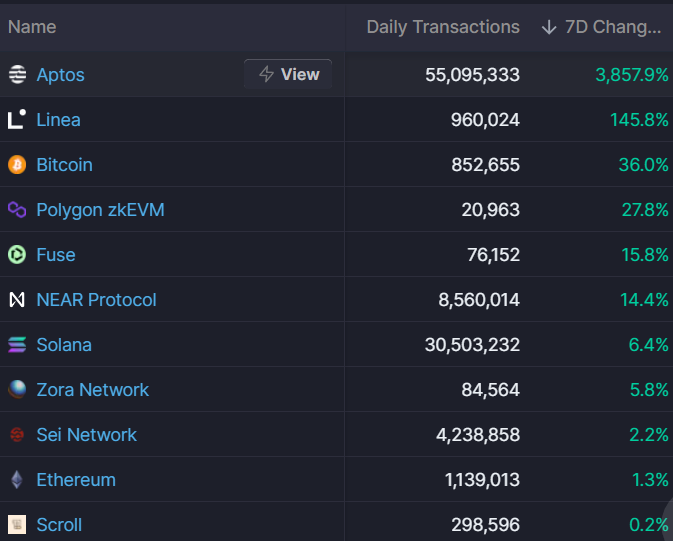Image resolution: width=673 pixels, height=541 pixels.
Task: Click the 15.8% change for Fuse
Action: (x=645, y=255)
